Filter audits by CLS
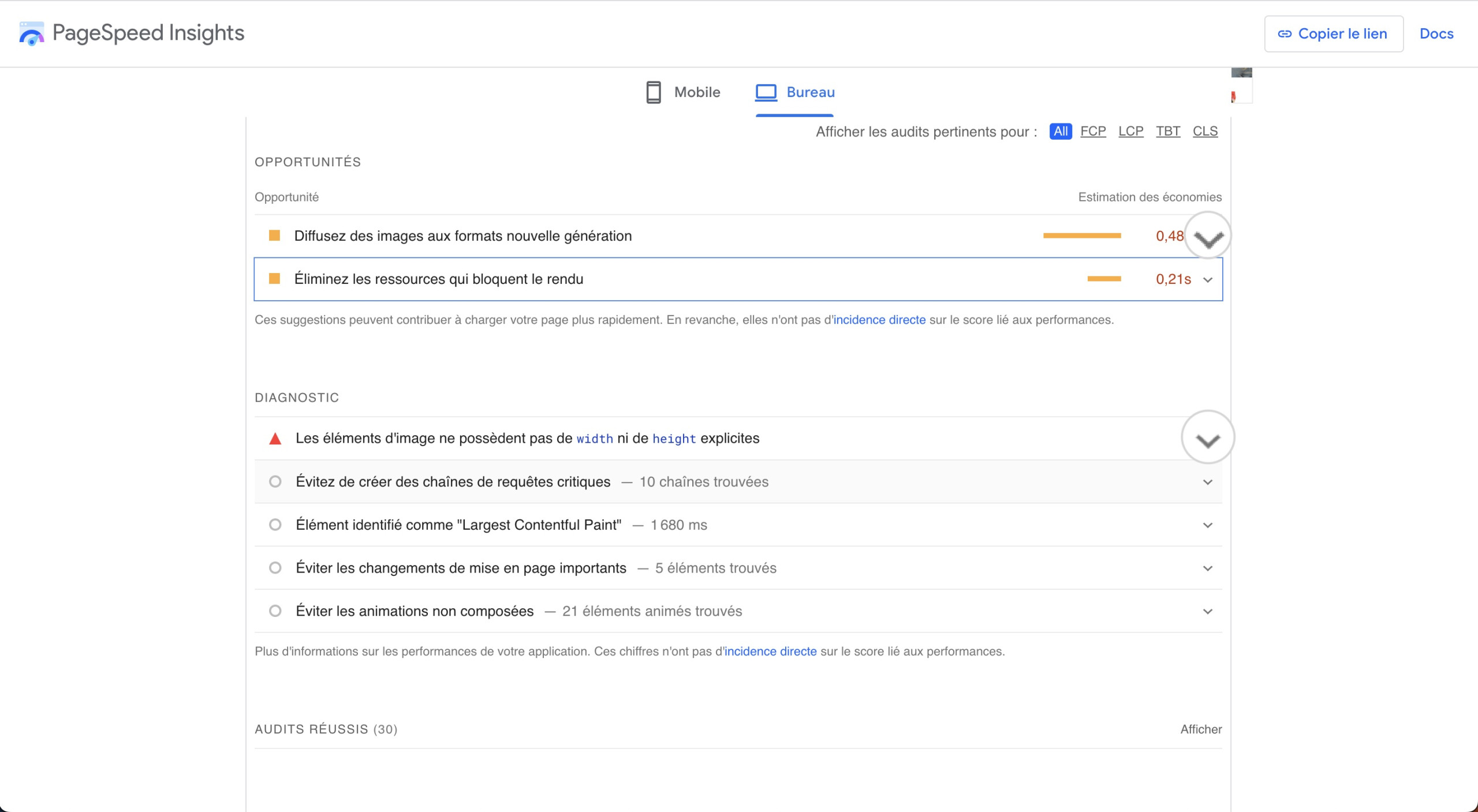This screenshot has width=1478, height=812. tap(1205, 132)
